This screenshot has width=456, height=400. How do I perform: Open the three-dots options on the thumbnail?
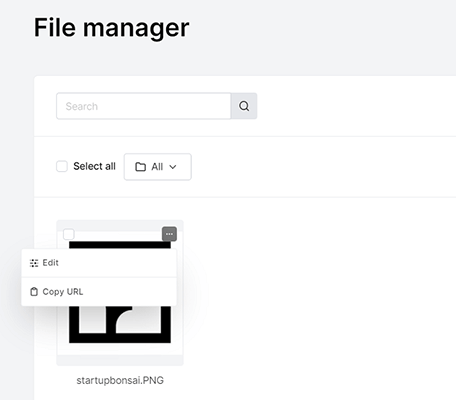coord(169,234)
